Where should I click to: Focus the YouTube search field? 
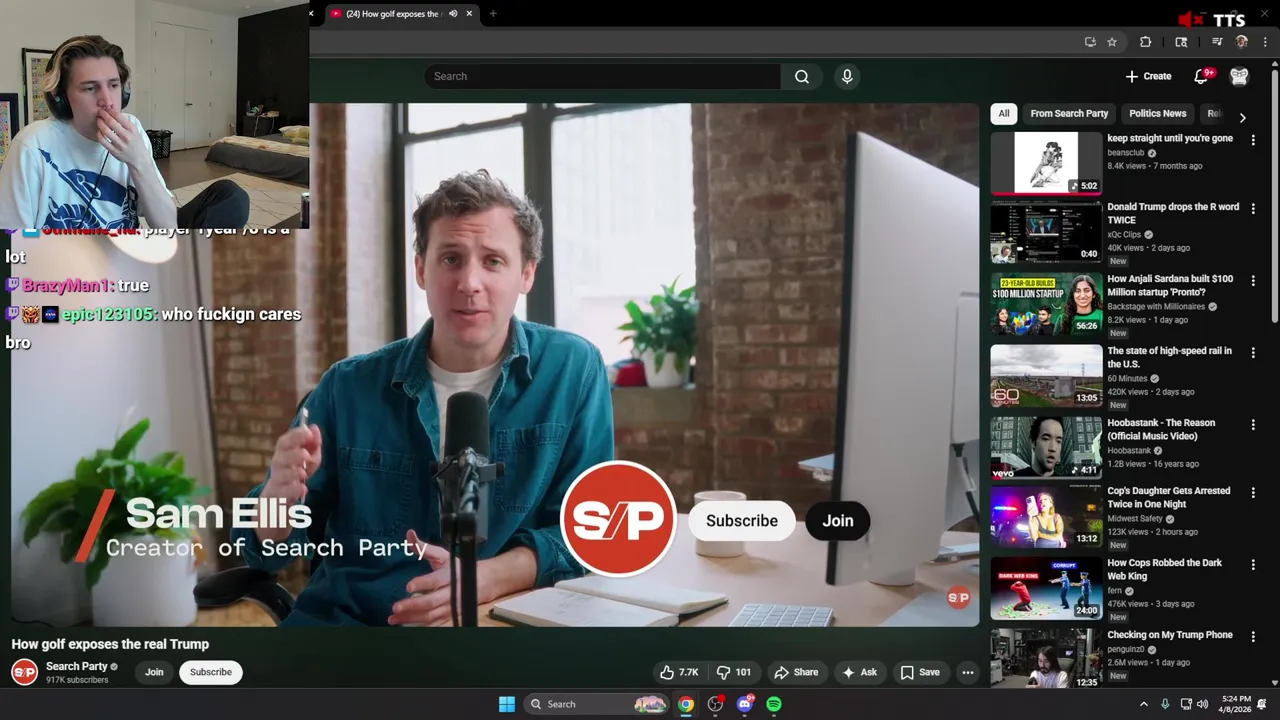(x=603, y=76)
